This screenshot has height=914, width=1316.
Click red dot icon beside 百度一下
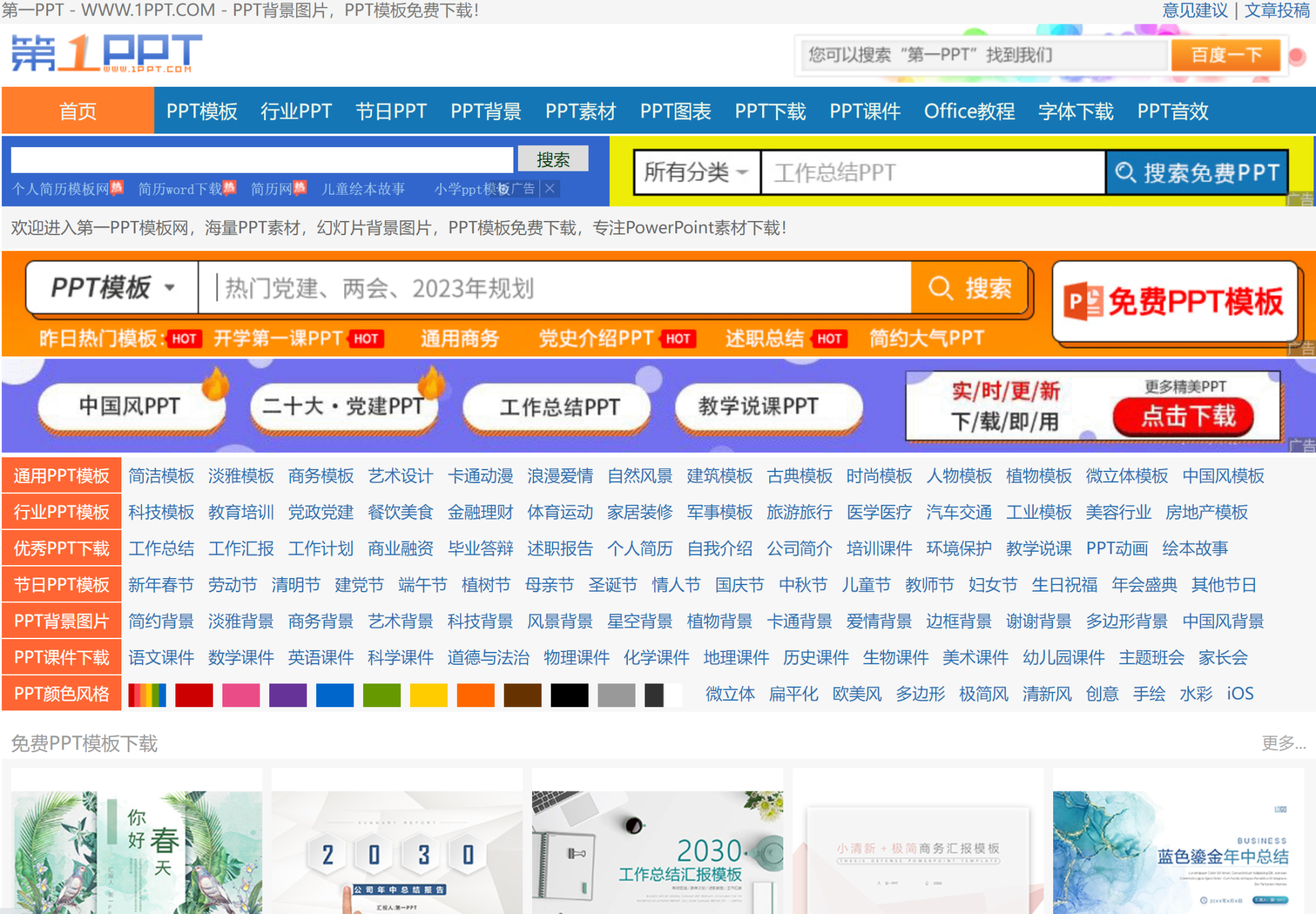pyautogui.click(x=1297, y=57)
